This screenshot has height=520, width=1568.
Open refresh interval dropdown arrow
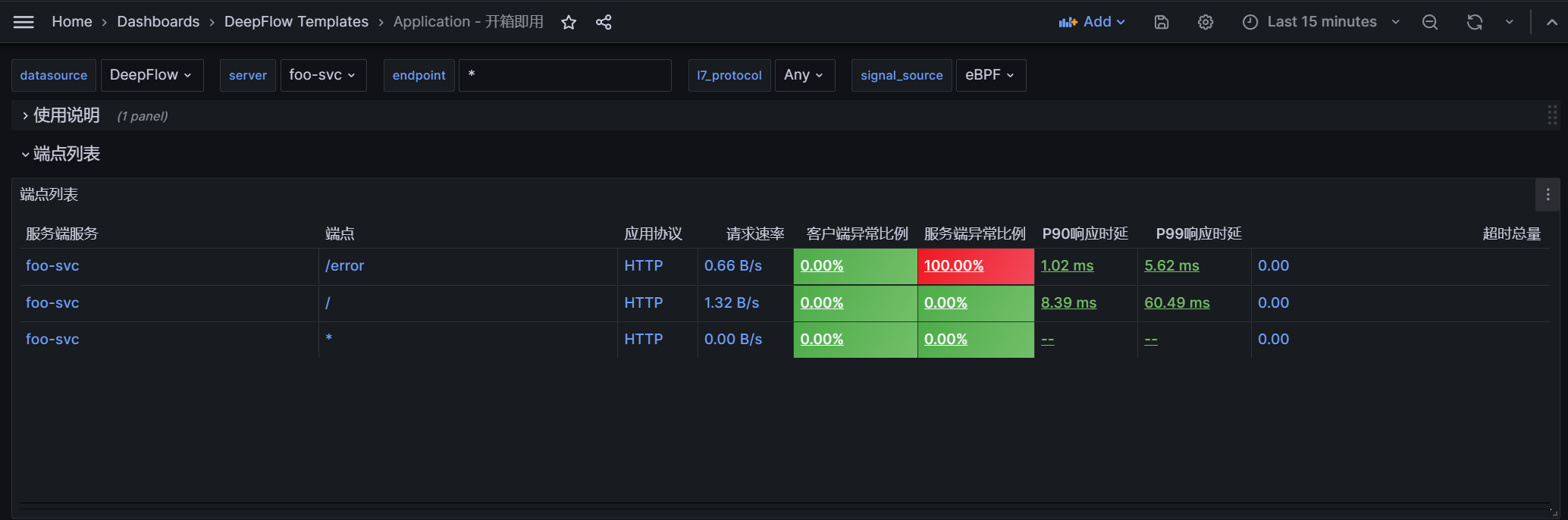[x=1510, y=22]
